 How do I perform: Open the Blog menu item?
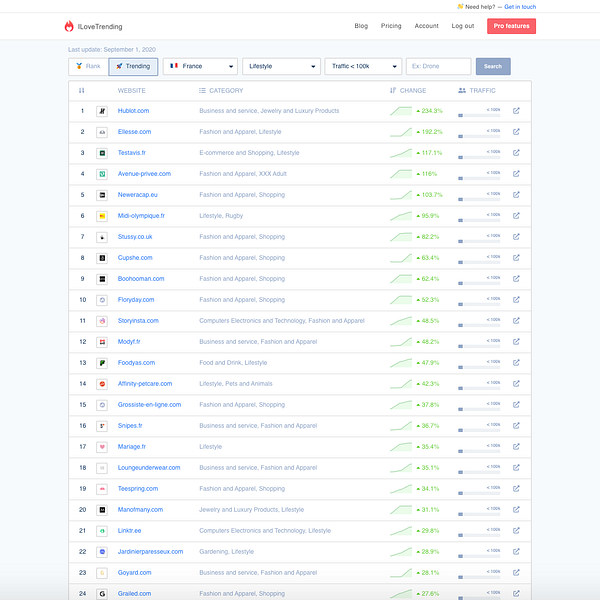tap(361, 26)
